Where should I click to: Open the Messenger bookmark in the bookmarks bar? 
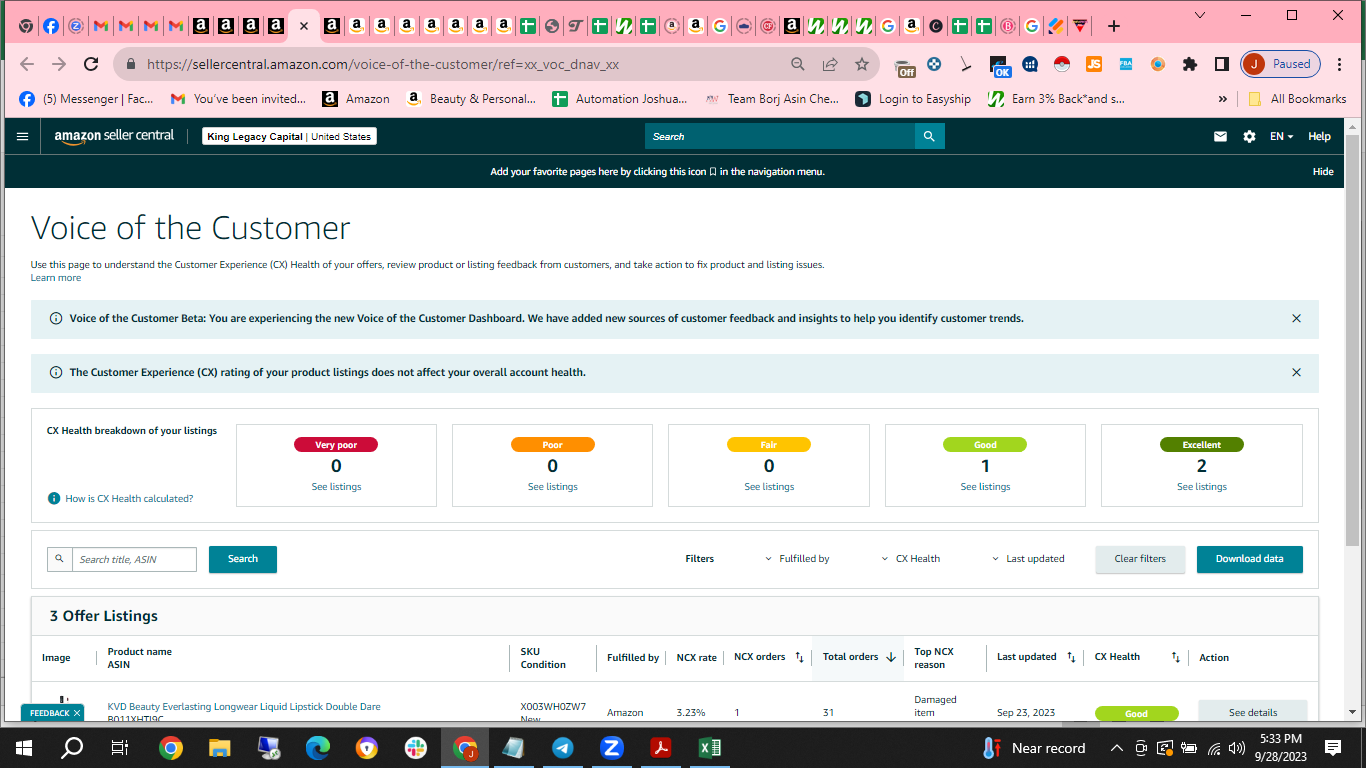(87, 99)
